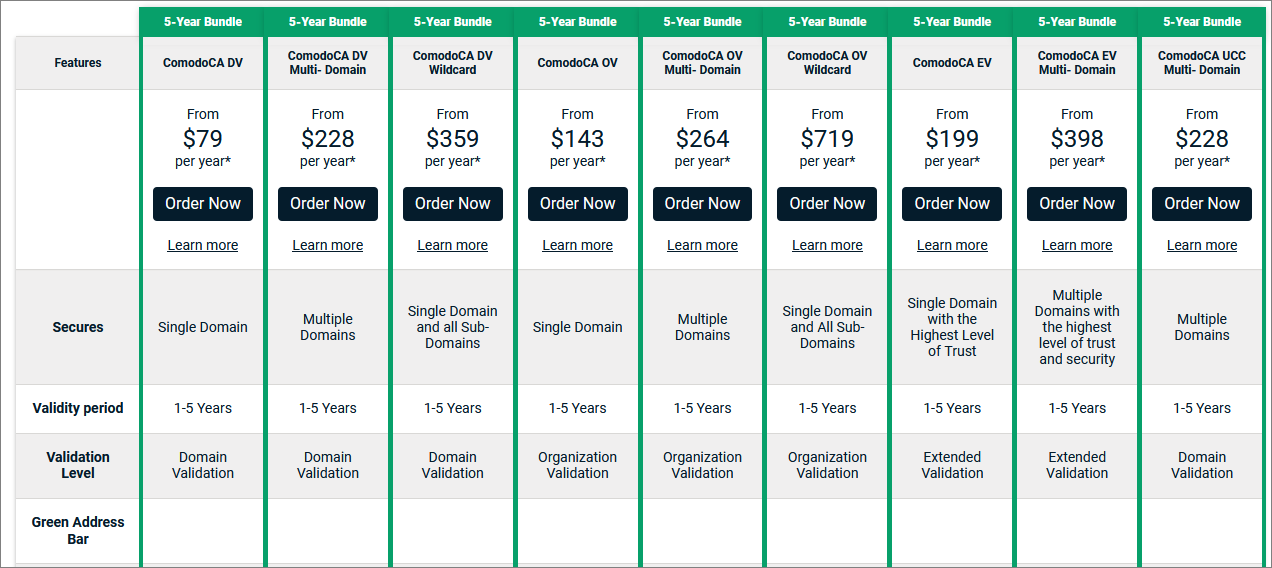Click Learn more under UCC Multi-Domain
Screen dimensions: 1272x568
(1202, 245)
